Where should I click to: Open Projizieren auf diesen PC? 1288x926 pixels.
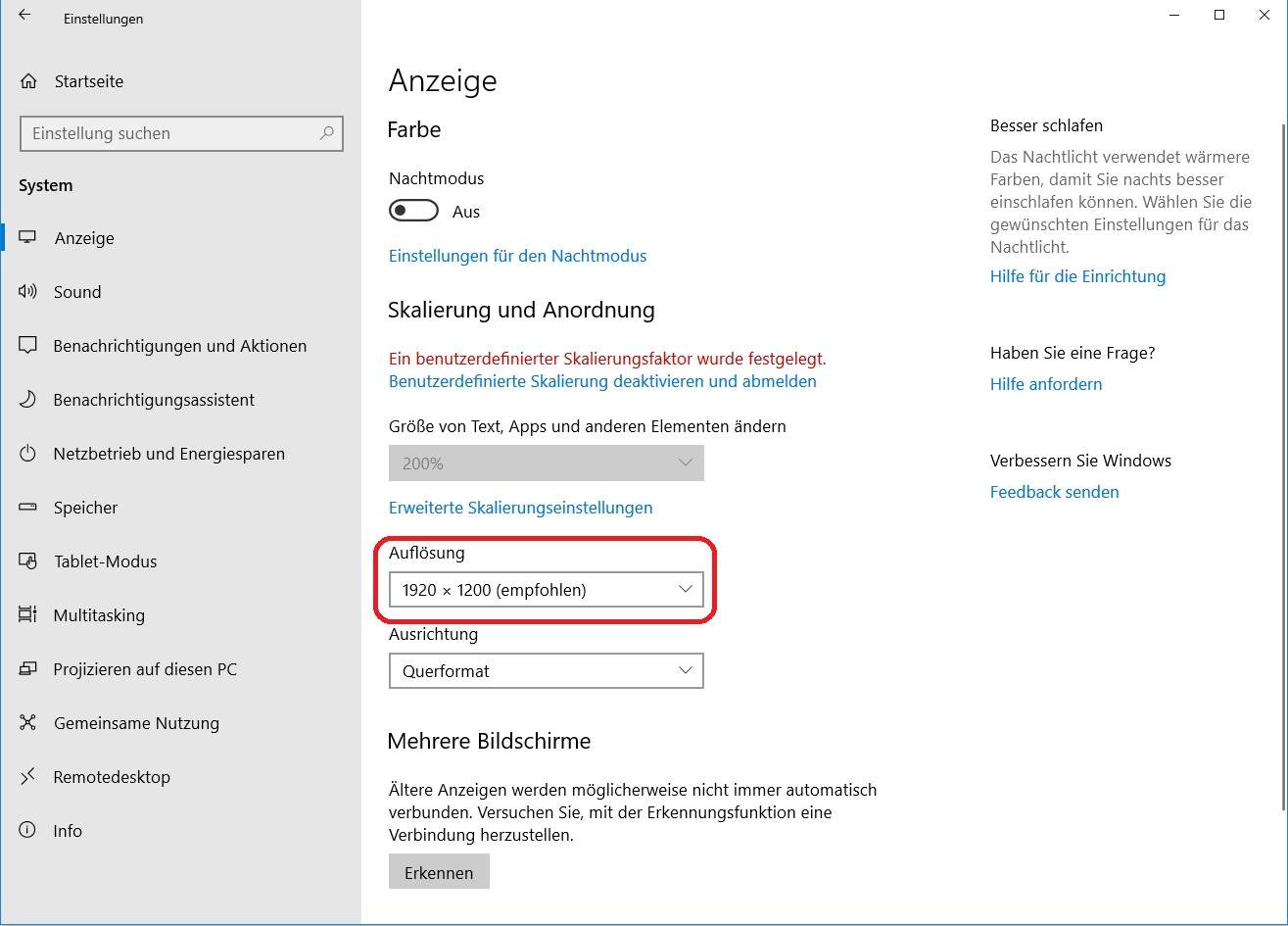pos(144,668)
